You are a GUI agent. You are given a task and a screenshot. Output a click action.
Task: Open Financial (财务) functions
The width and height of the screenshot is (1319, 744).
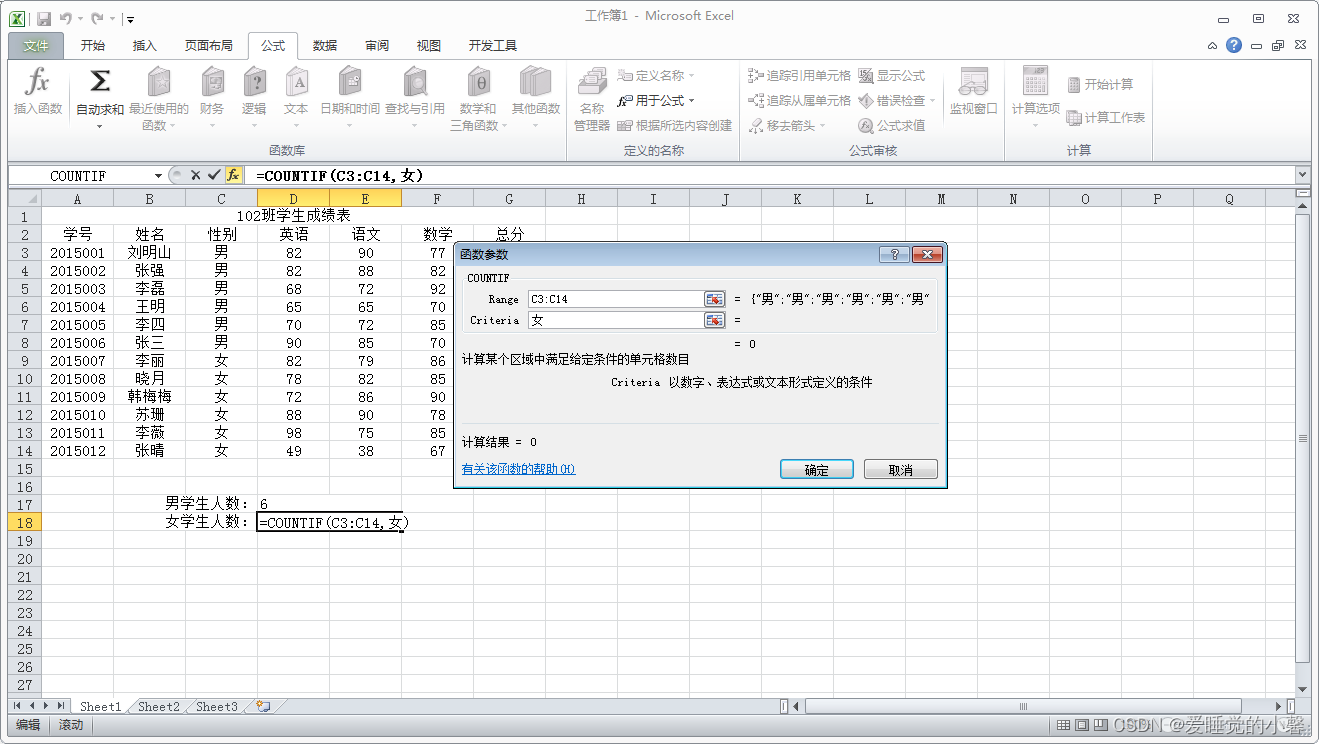212,98
